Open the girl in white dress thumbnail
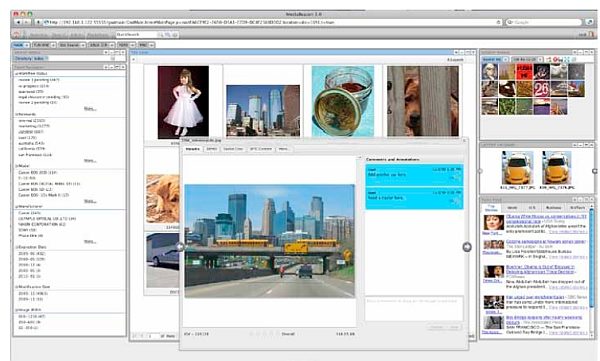Screen dimensions: 600x361 point(183,102)
